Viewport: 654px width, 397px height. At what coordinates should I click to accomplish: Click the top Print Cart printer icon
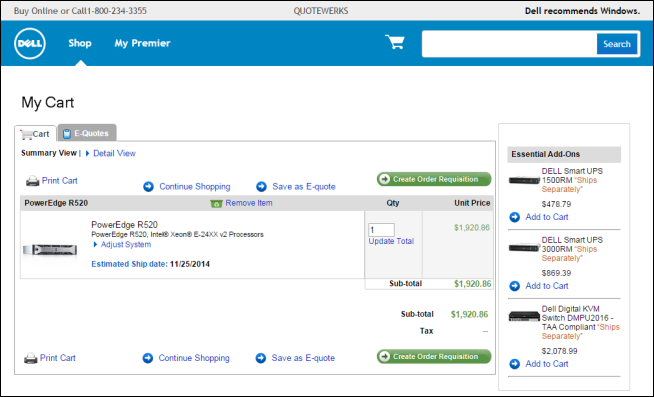pyautogui.click(x=32, y=181)
